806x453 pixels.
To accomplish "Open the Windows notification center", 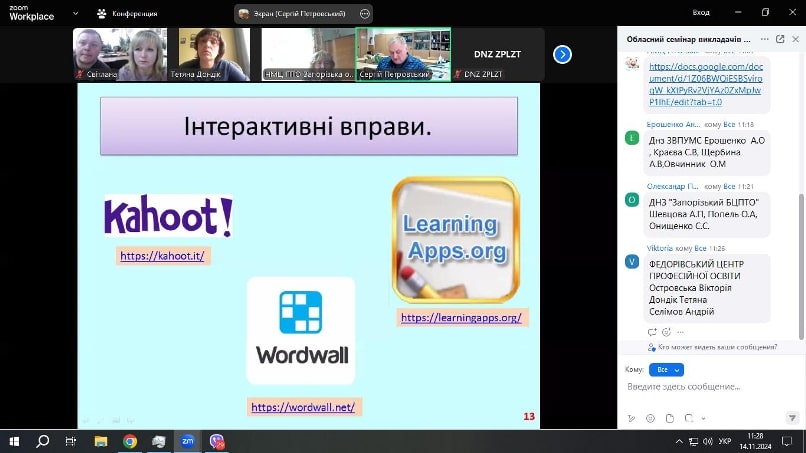I will coord(787,441).
